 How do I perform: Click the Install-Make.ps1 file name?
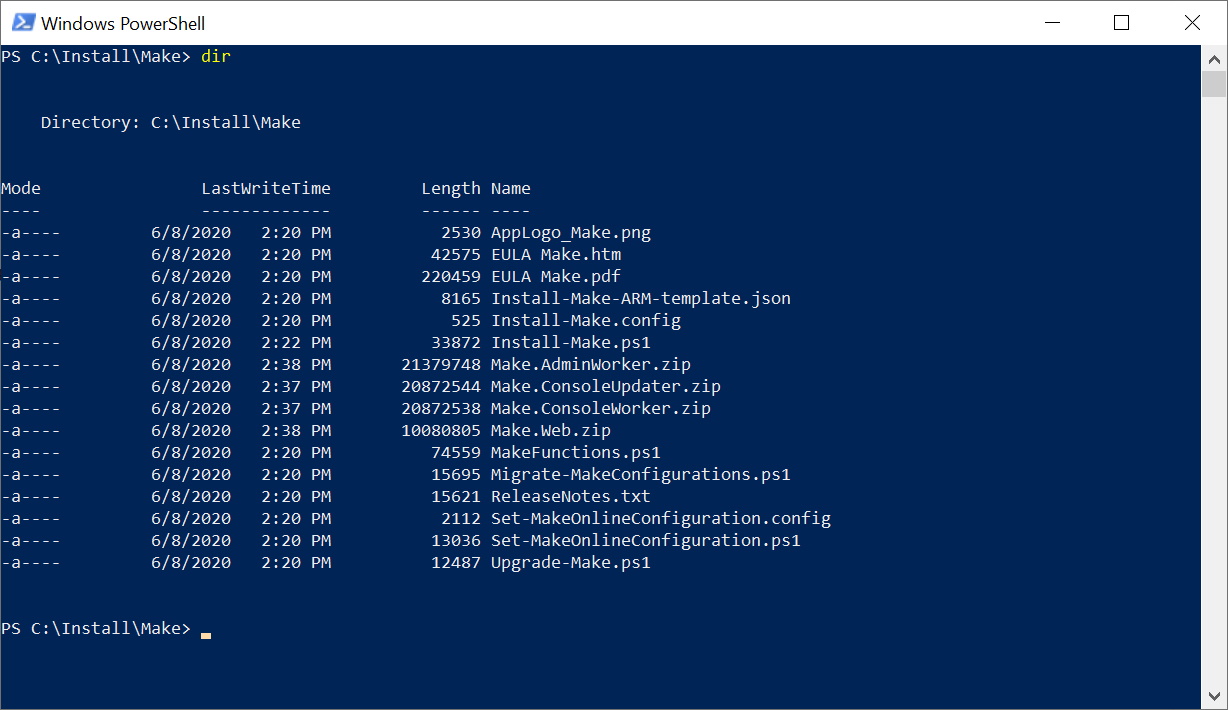coord(570,342)
